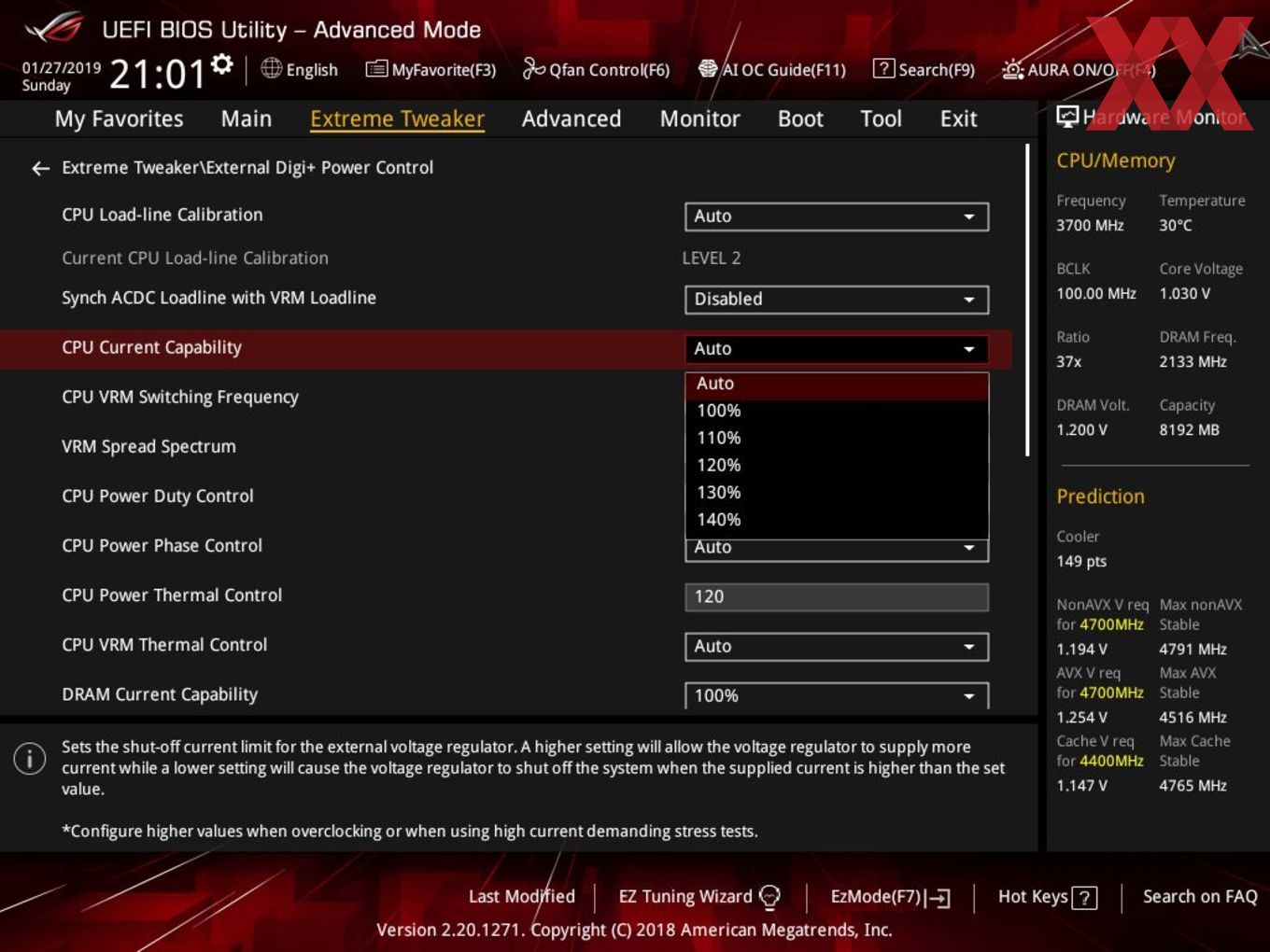
Task: Launch AI OC Guide(F11)
Action: point(771,69)
